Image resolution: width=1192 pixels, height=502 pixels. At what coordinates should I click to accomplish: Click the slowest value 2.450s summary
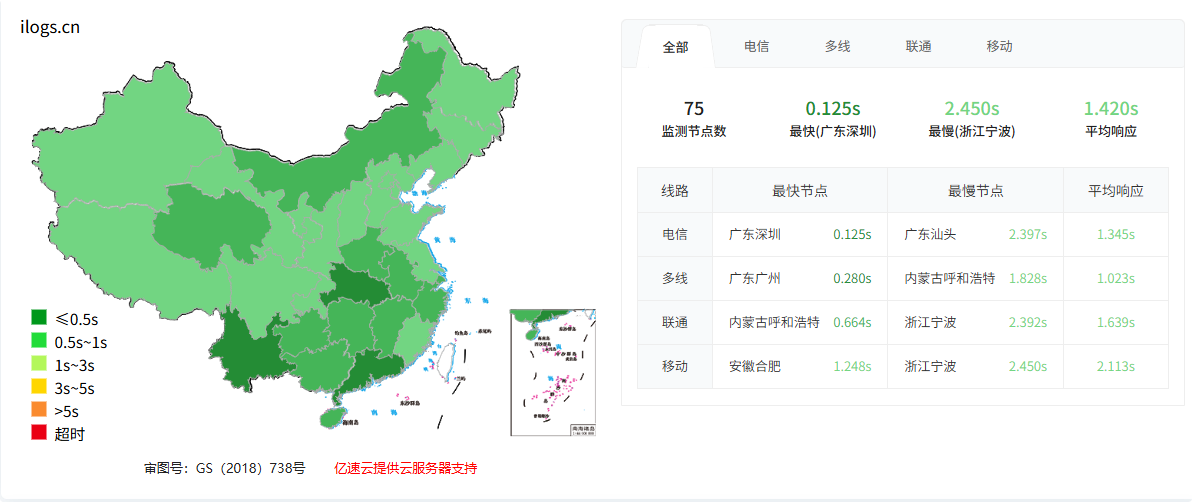(972, 109)
